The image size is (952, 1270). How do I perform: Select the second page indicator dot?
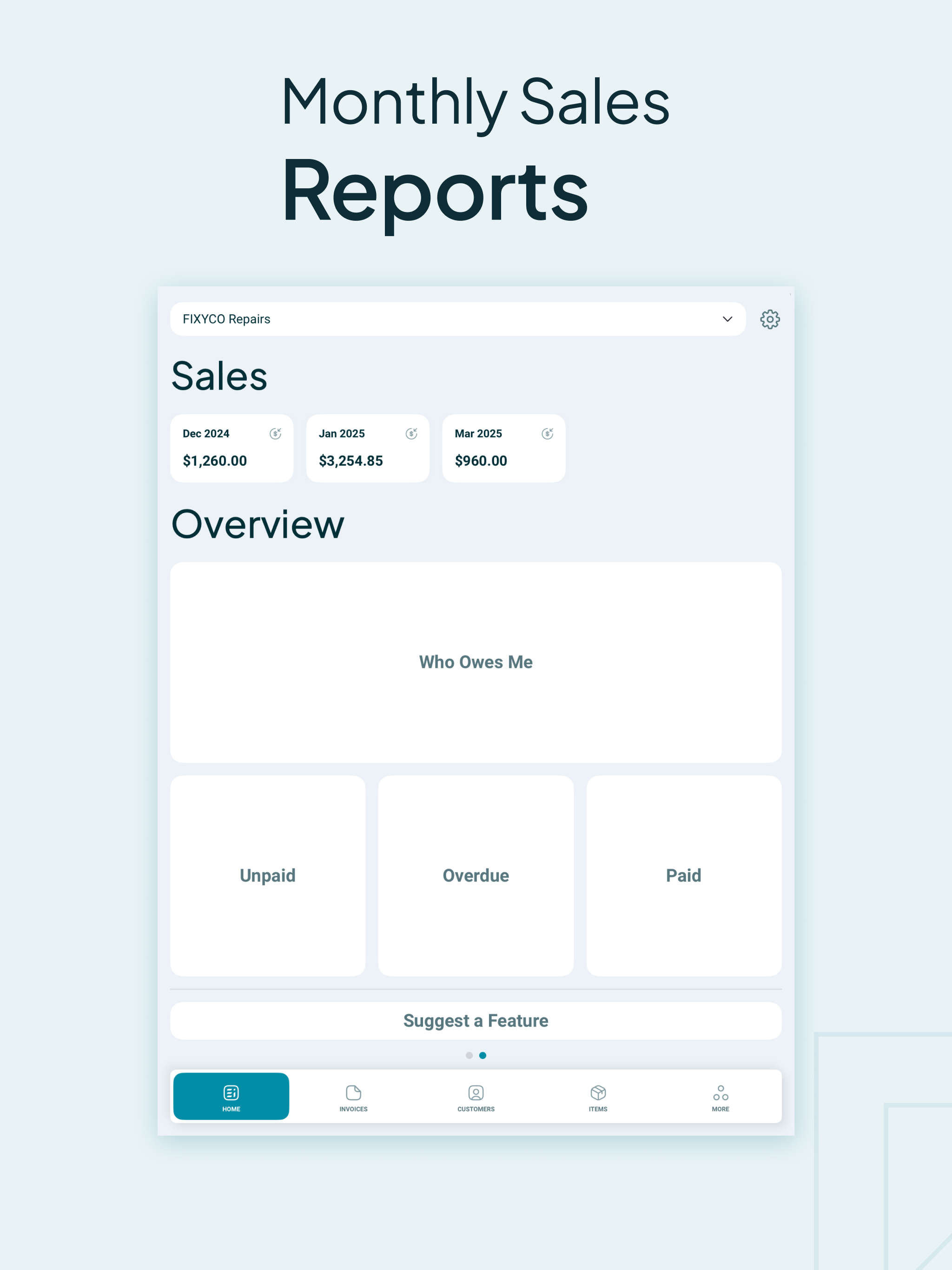pyautogui.click(x=483, y=1055)
